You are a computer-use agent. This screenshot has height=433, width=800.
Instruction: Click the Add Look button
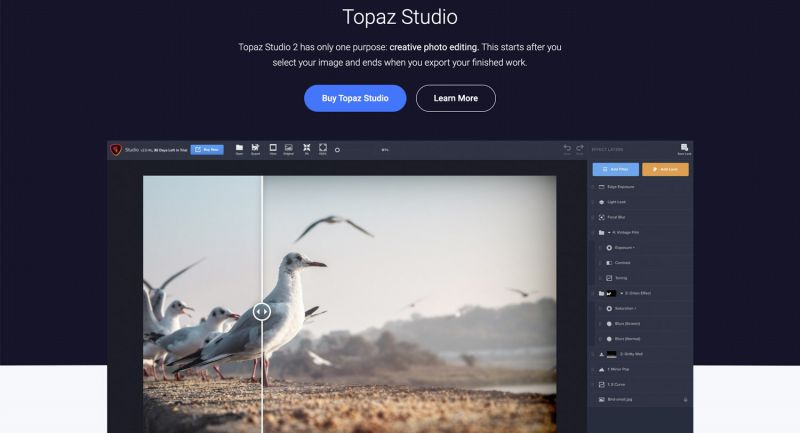click(665, 169)
